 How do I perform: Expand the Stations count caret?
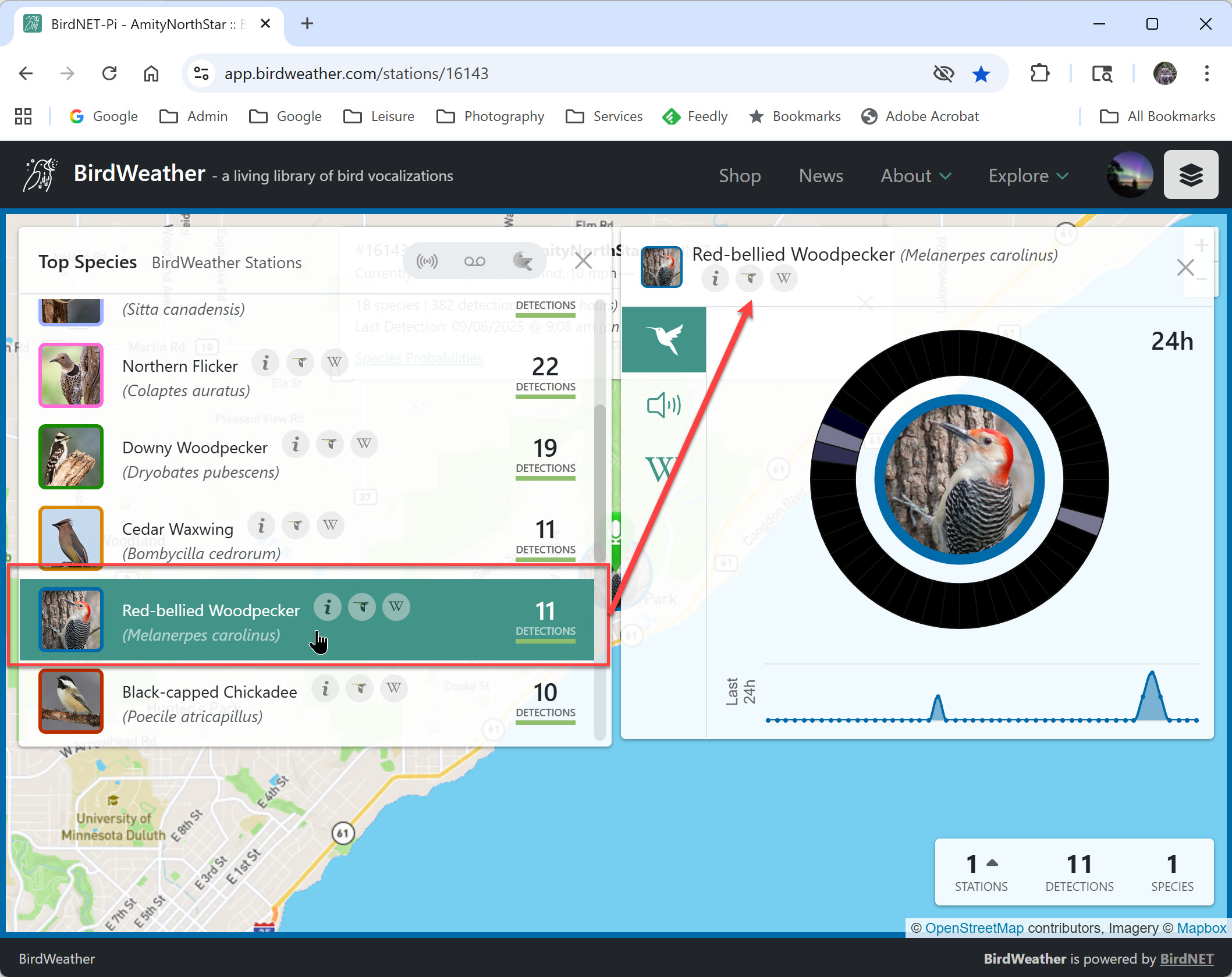point(993,863)
